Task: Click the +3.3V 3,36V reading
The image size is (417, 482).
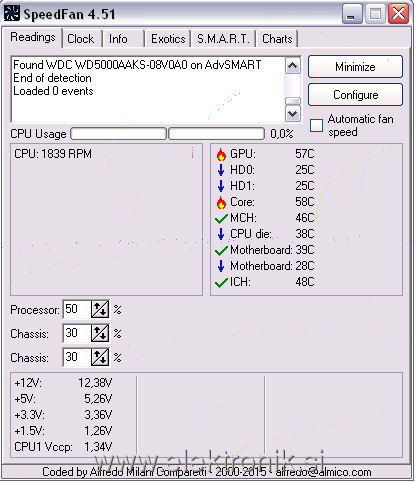Action: tap(63, 415)
